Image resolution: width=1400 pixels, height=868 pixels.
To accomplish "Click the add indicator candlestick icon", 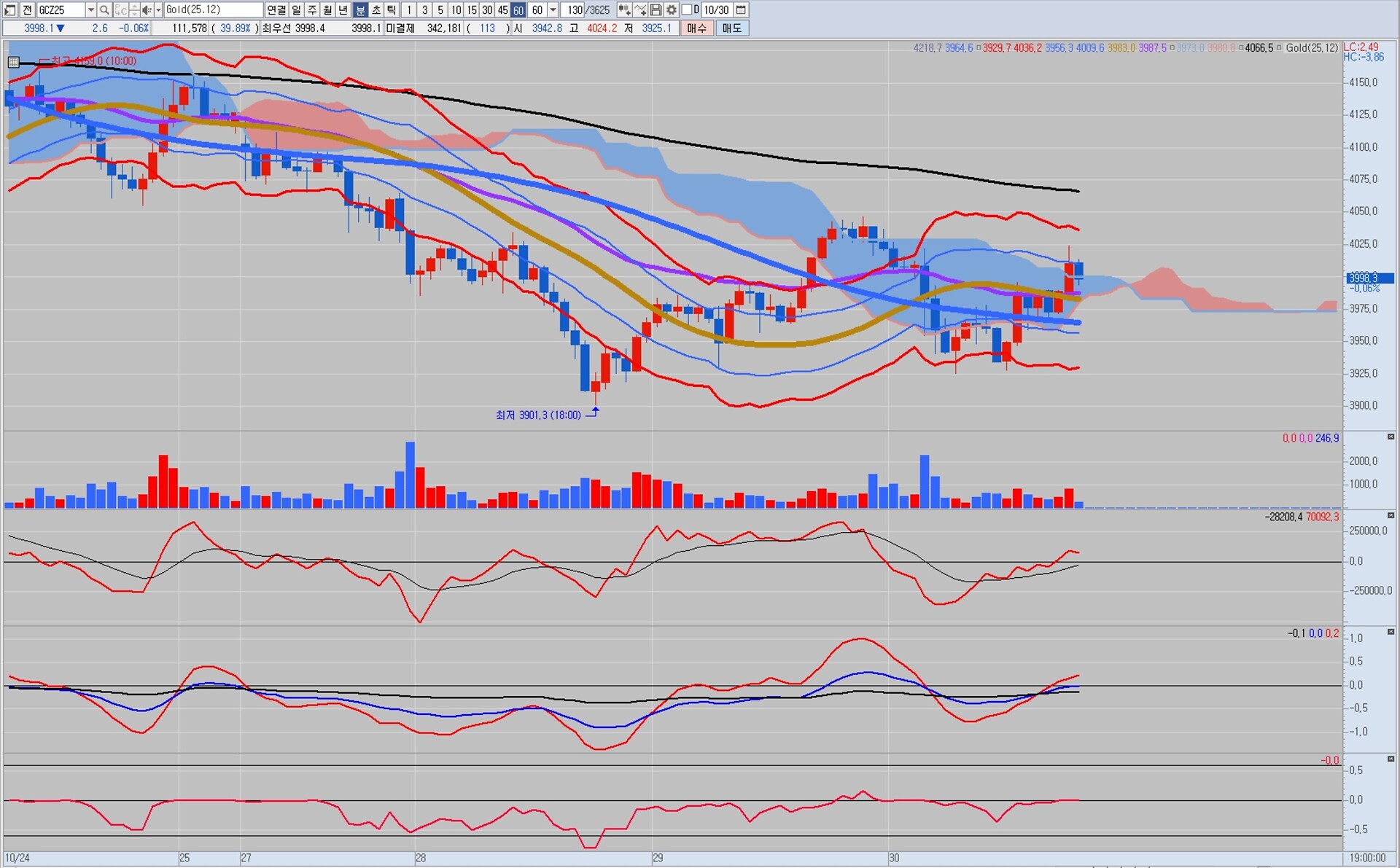I will pyautogui.click(x=624, y=9).
